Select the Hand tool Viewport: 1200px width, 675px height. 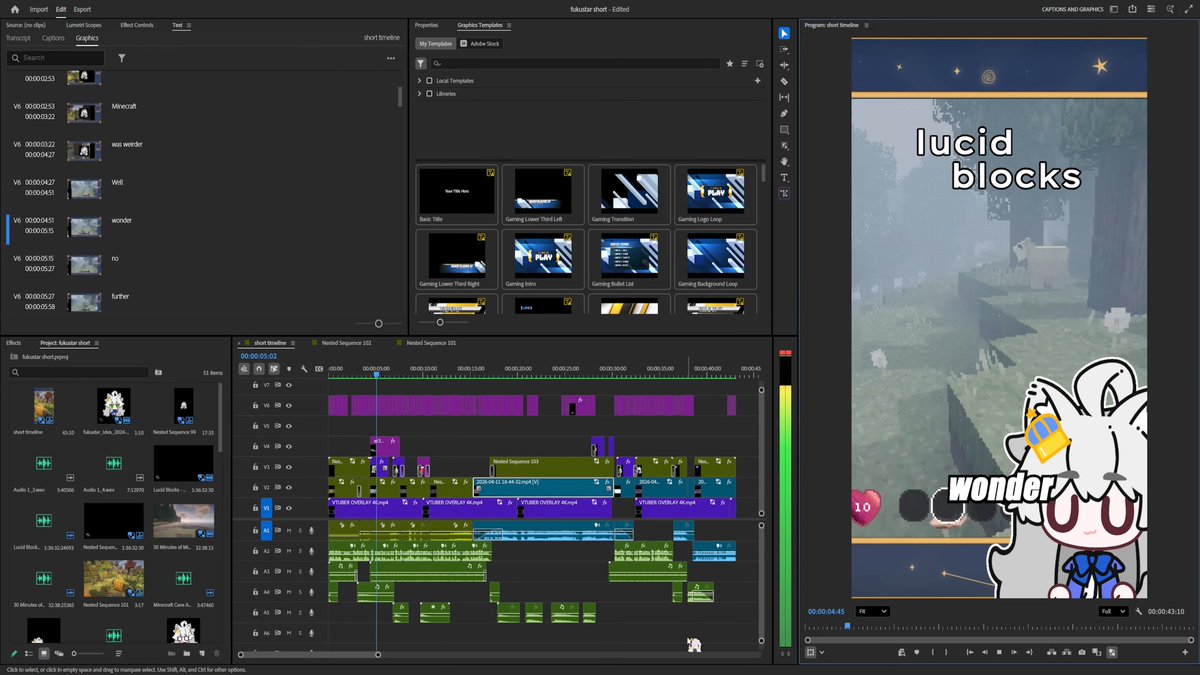[784, 161]
